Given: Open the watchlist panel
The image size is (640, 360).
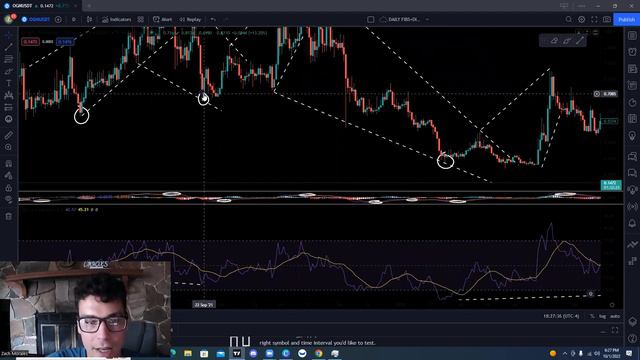Looking at the screenshot, I should [632, 36].
